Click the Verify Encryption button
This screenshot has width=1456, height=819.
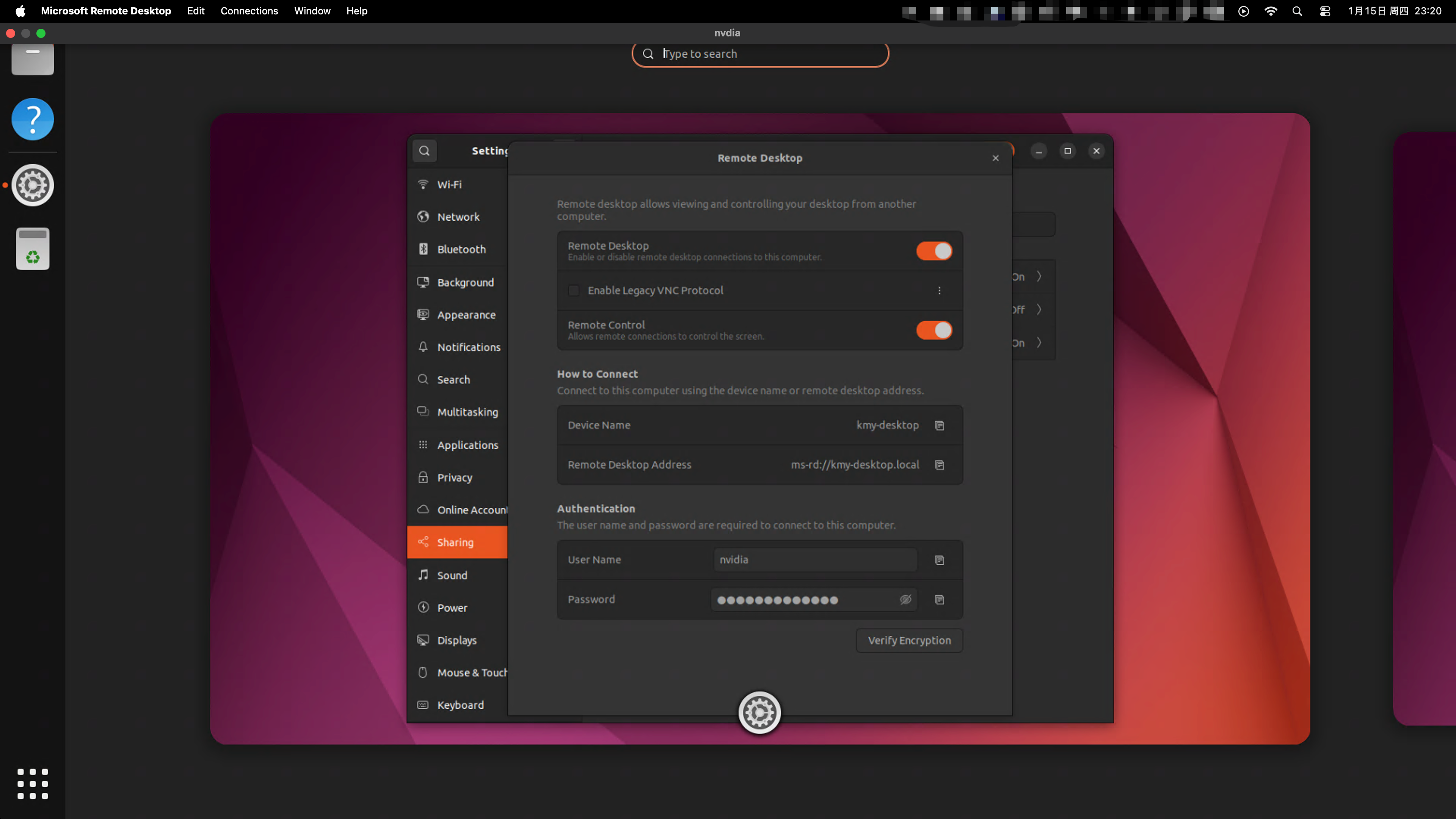coord(909,640)
